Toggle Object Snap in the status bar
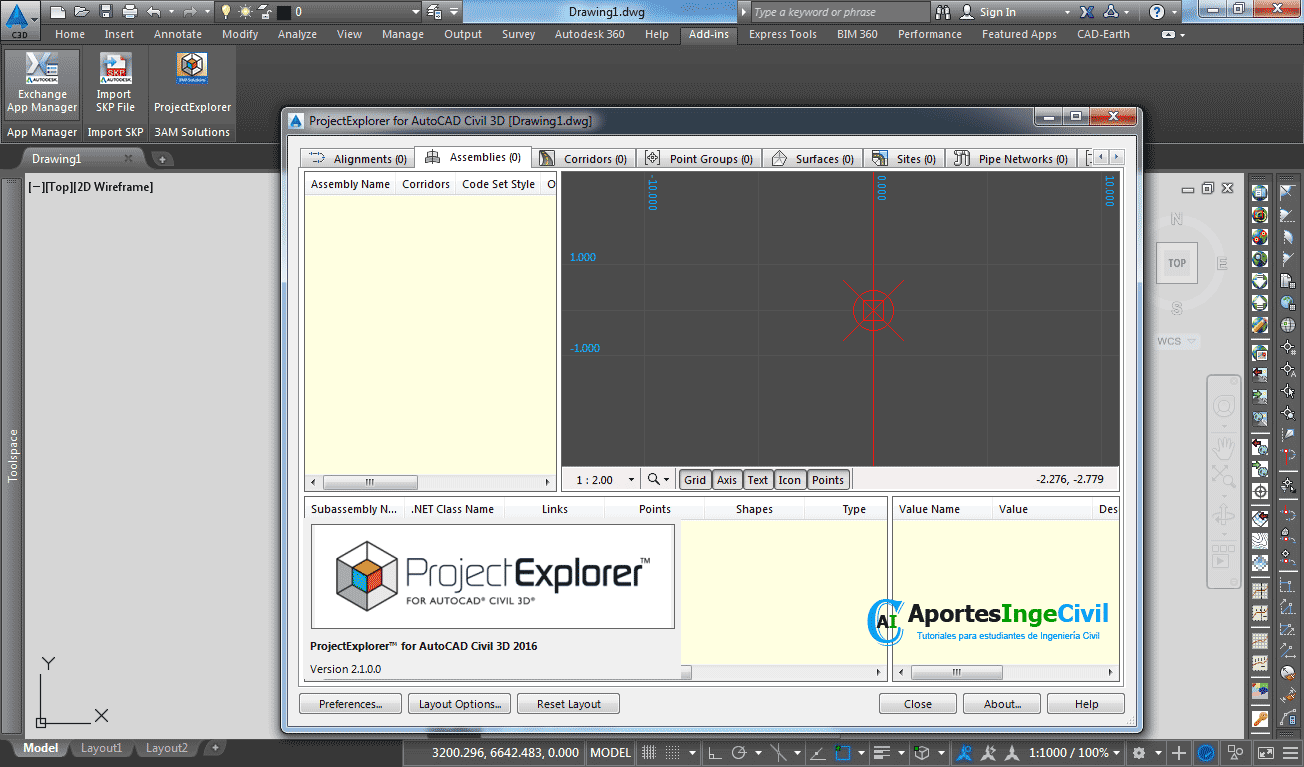Image resolution: width=1304 pixels, height=767 pixels. 842,752
